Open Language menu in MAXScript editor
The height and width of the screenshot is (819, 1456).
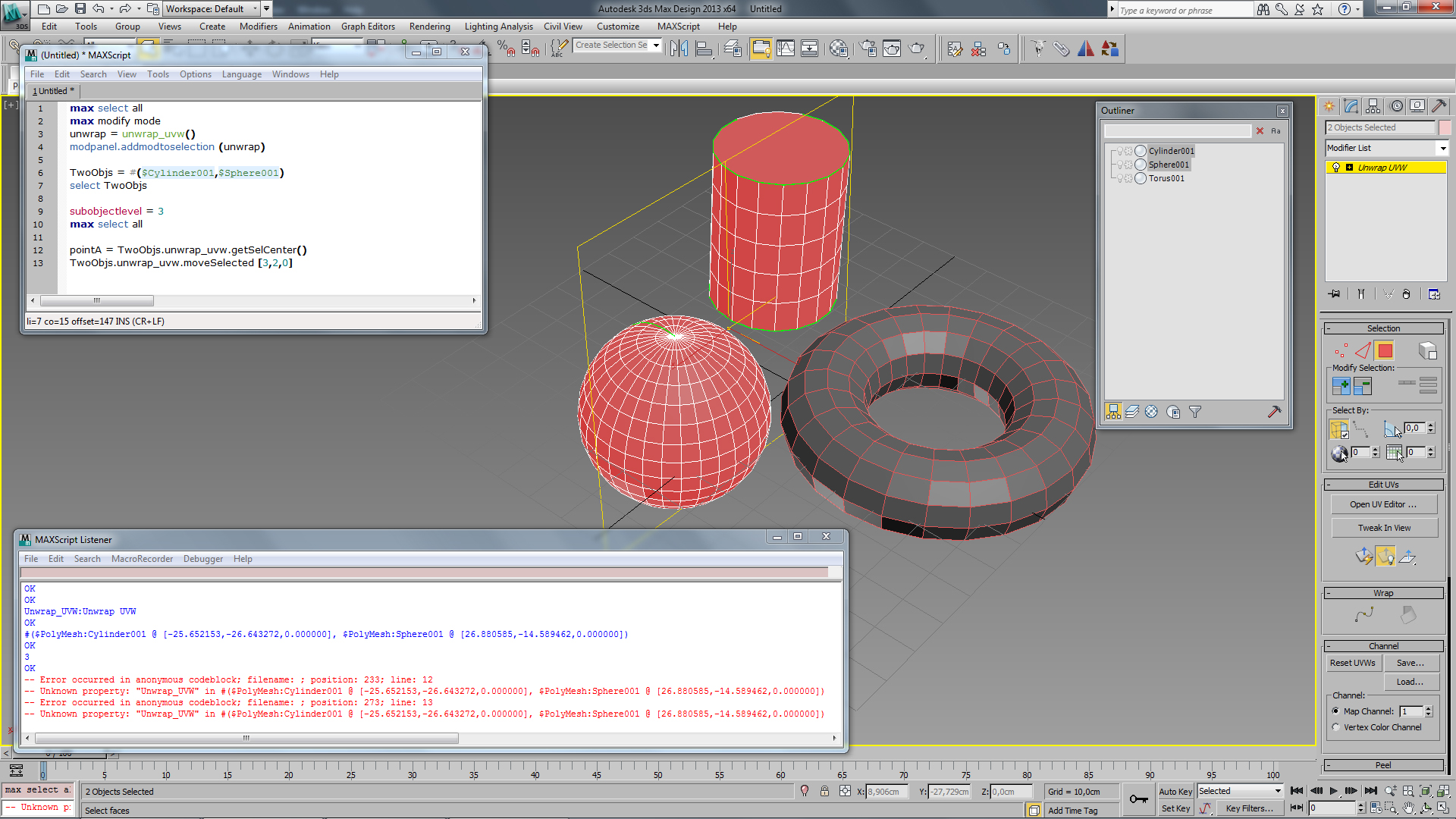241,74
